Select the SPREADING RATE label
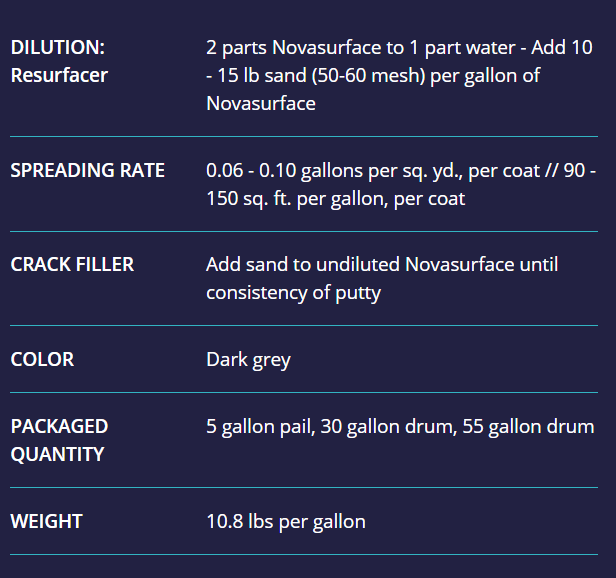The width and height of the screenshot is (616, 578). click(88, 170)
